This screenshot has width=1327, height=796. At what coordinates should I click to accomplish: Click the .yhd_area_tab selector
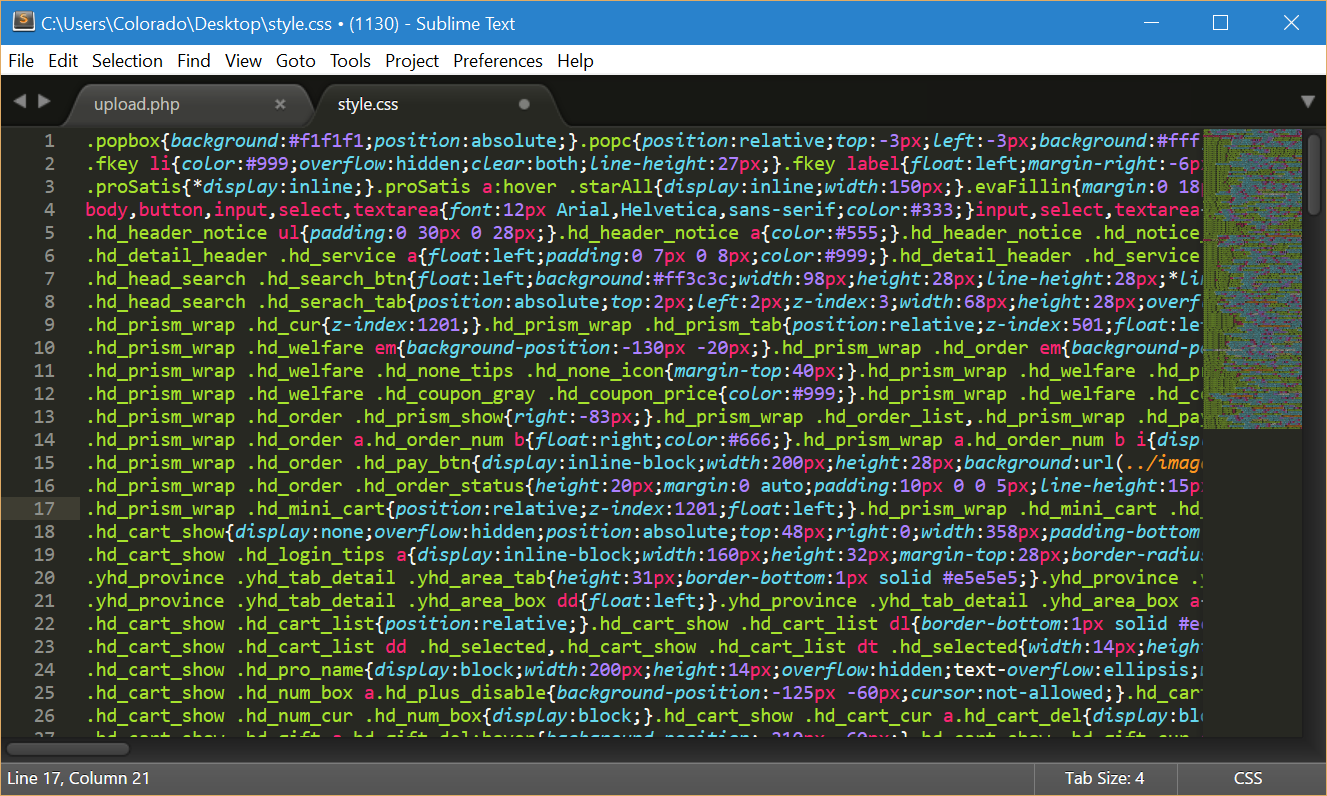[x=477, y=578]
